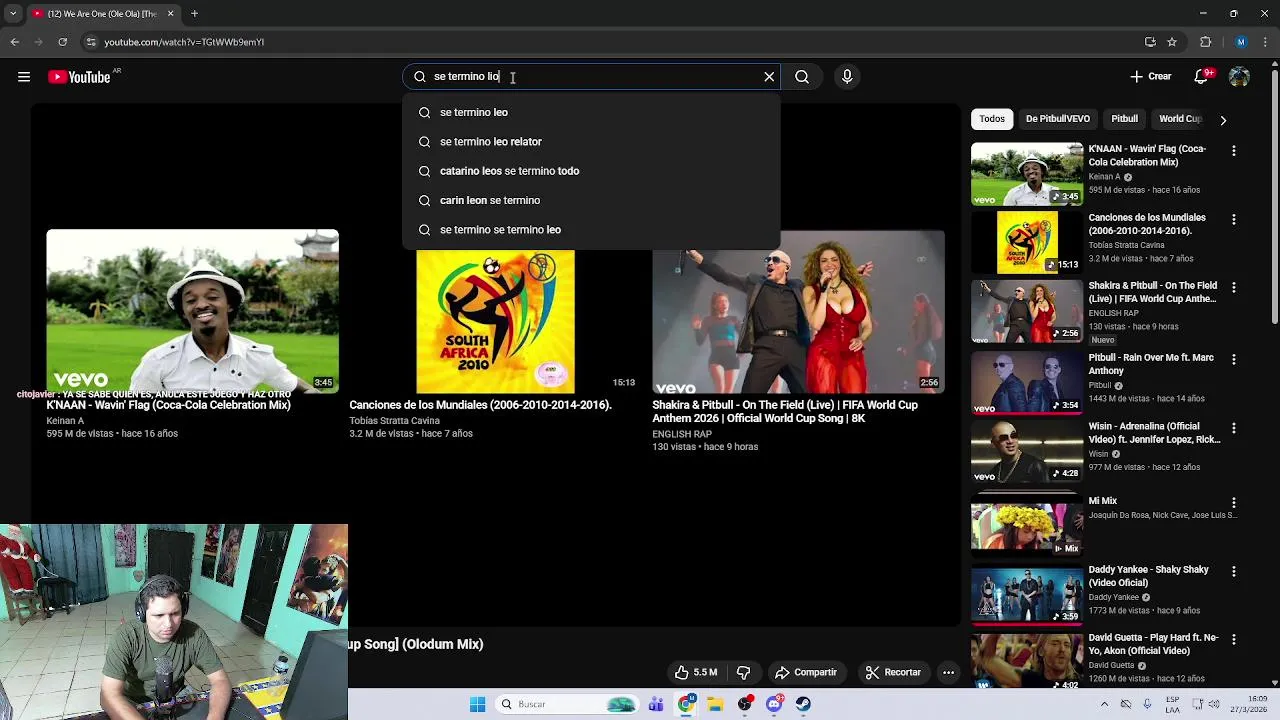The image size is (1280, 720).
Task: Open the Chrome extensions puzzle icon
Action: (x=1206, y=42)
